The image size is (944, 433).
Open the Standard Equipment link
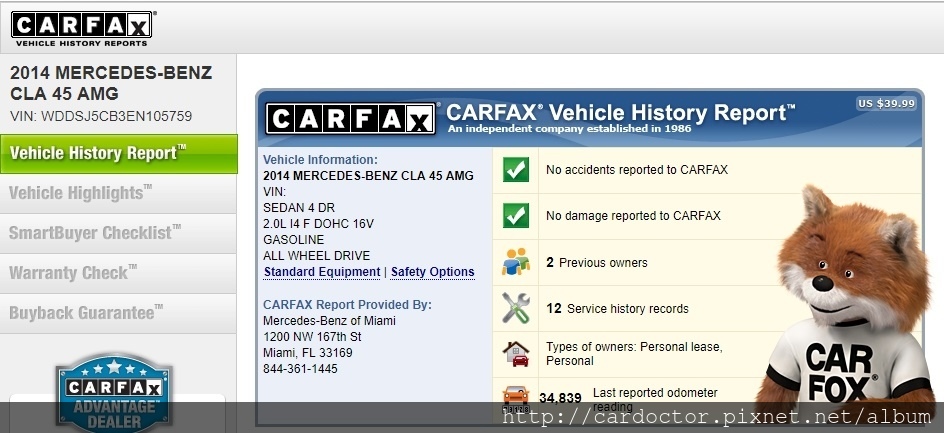(x=322, y=272)
